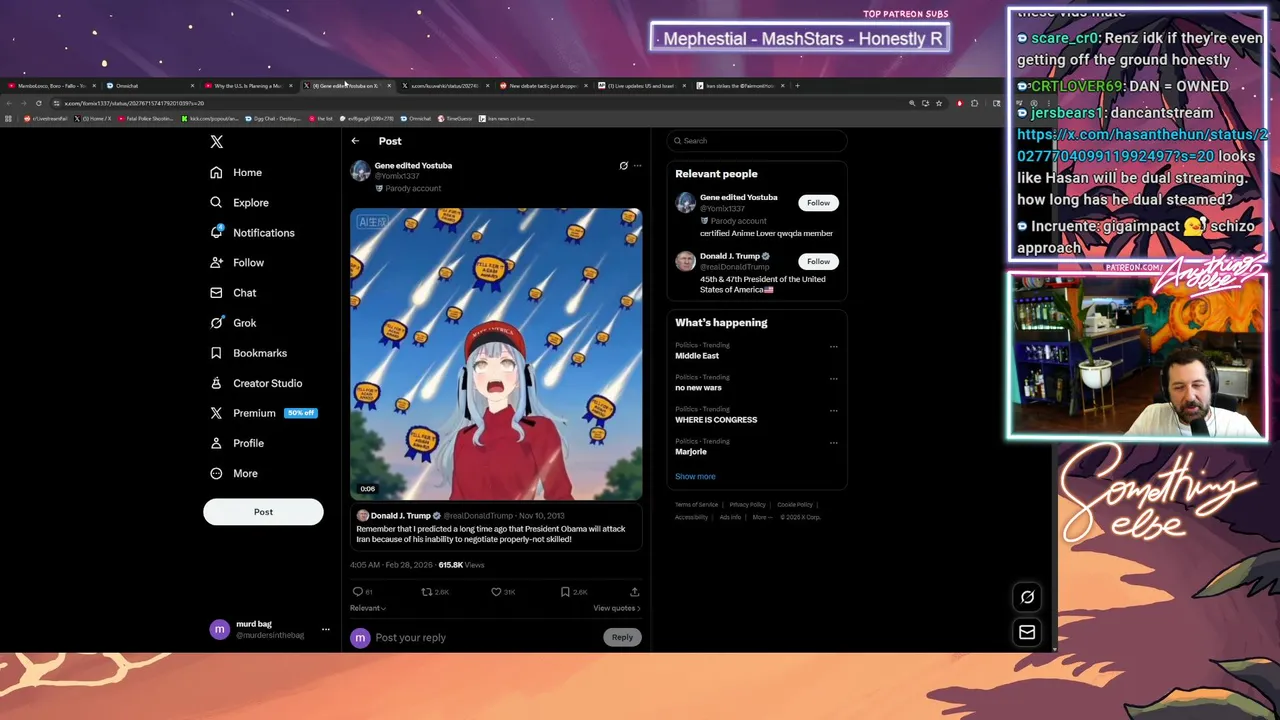1280x720 pixels.
Task: Click the 50% off Premium badge
Action: click(301, 413)
